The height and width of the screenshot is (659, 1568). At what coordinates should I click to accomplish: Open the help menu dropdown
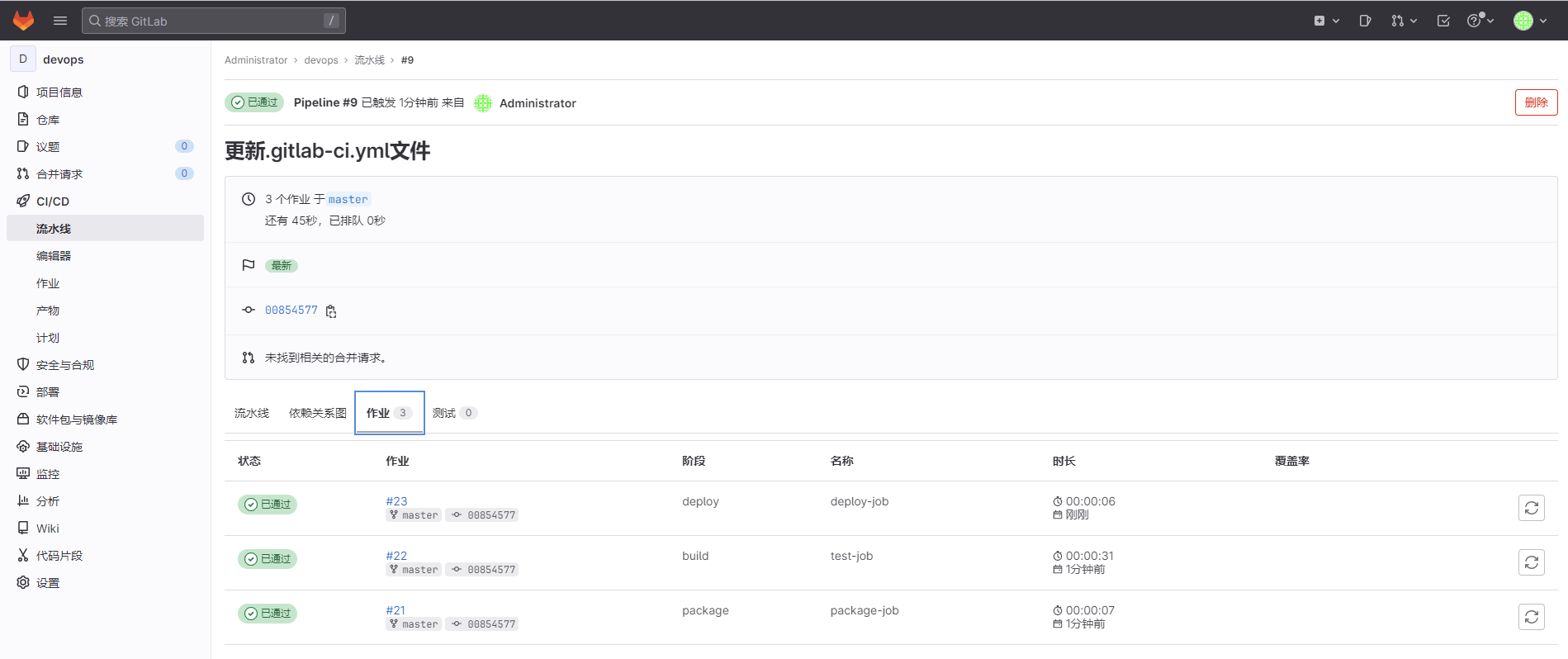point(1480,21)
